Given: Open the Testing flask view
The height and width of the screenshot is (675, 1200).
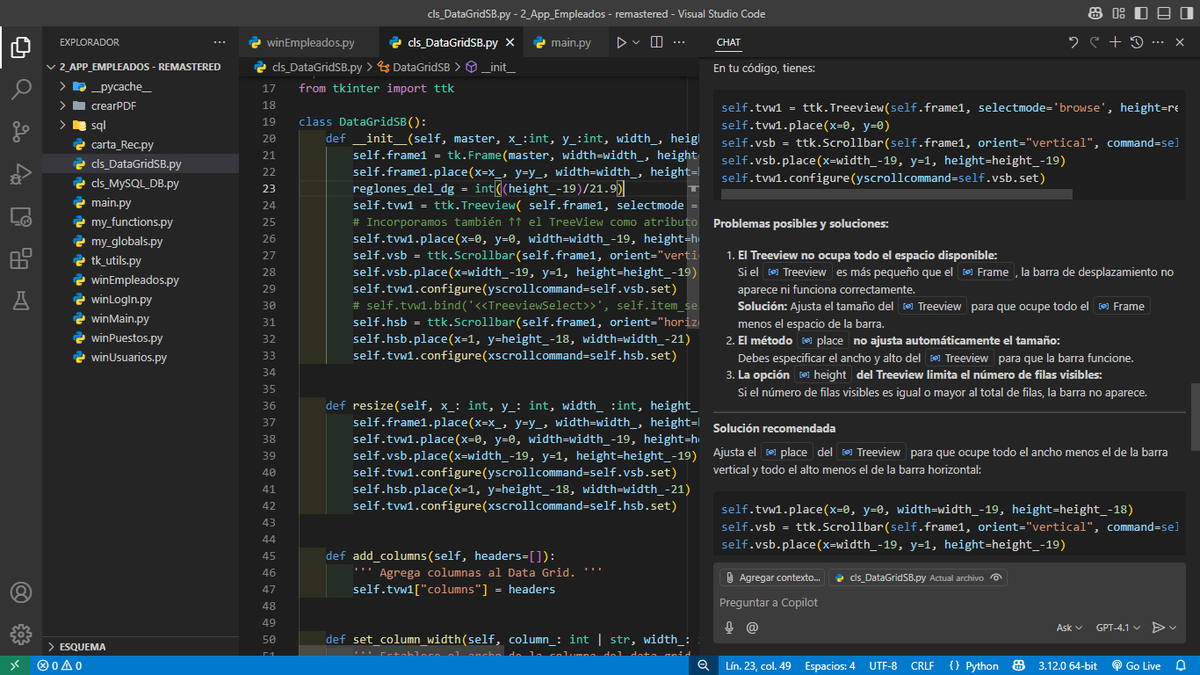Looking at the screenshot, I should point(21,300).
